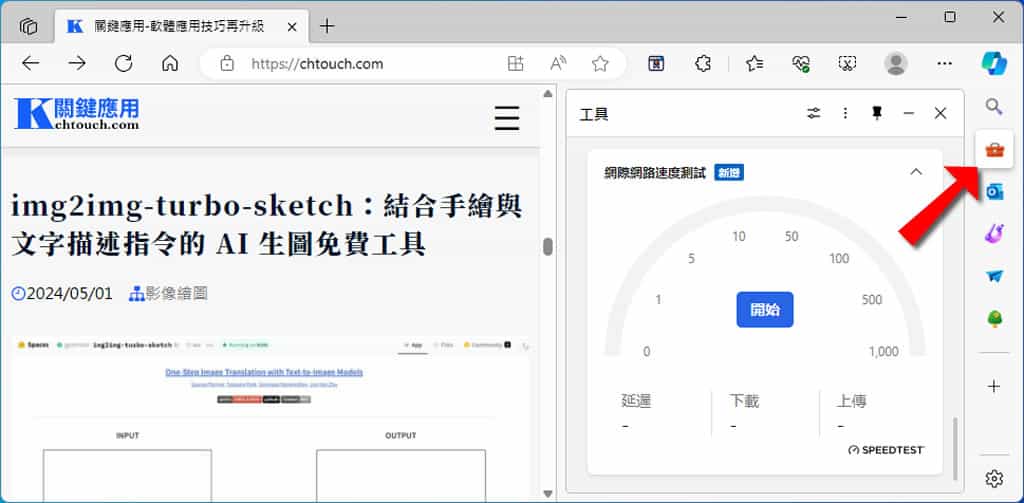1024x503 pixels.
Task: Open Edge Settings and more menu
Action: click(x=942, y=64)
